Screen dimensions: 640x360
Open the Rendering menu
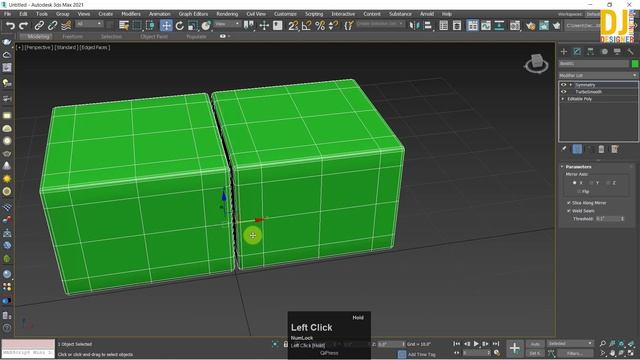pyautogui.click(x=227, y=14)
